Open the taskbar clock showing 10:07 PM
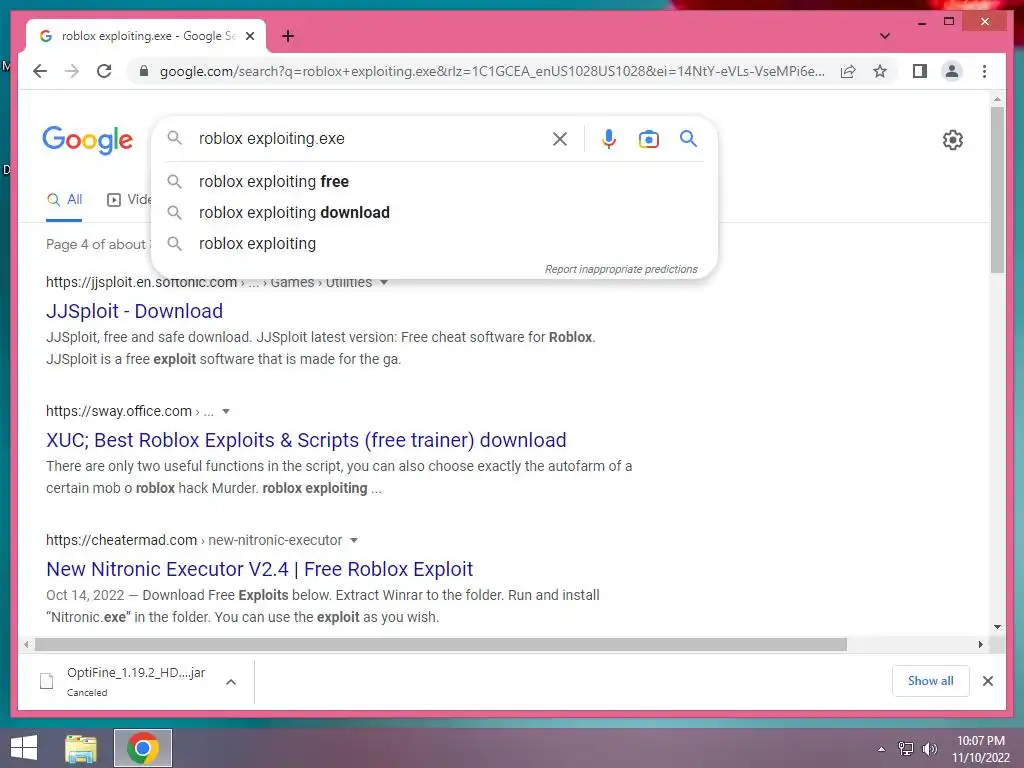Viewport: 1024px width, 768px height. click(980, 749)
